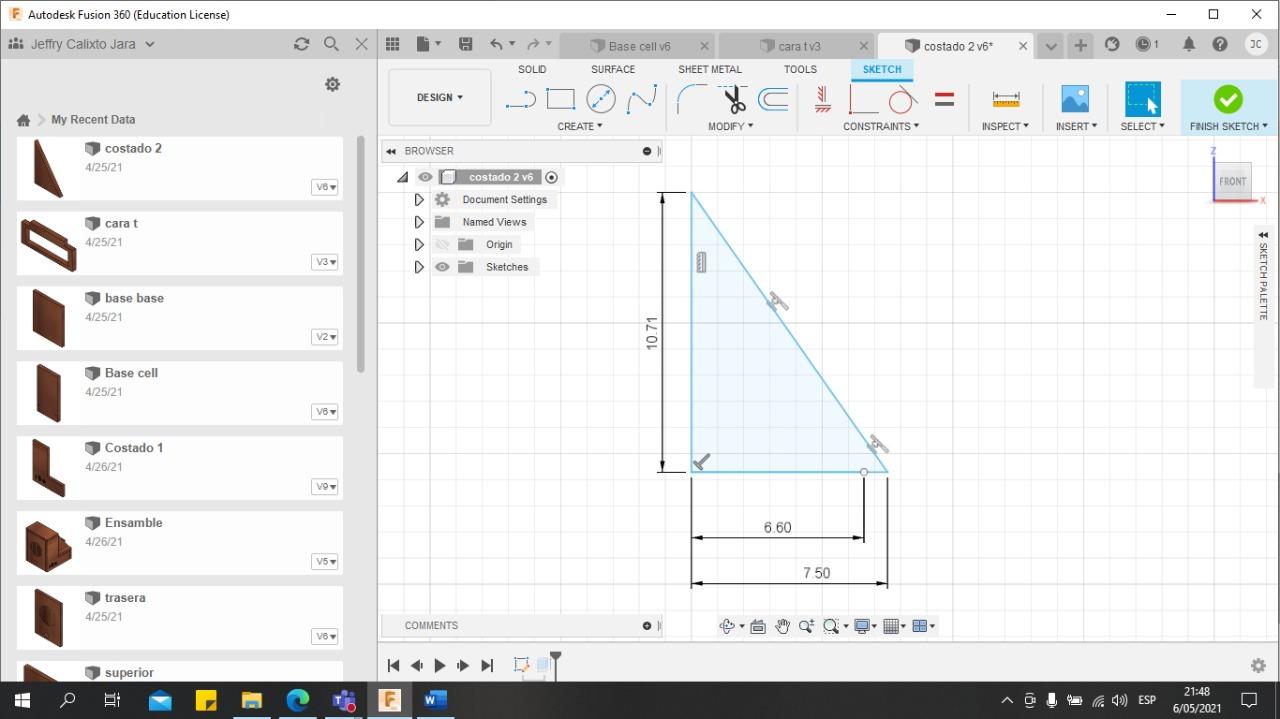Select the Line sketch tool
Viewport: 1280px width, 719px height.
[520, 99]
